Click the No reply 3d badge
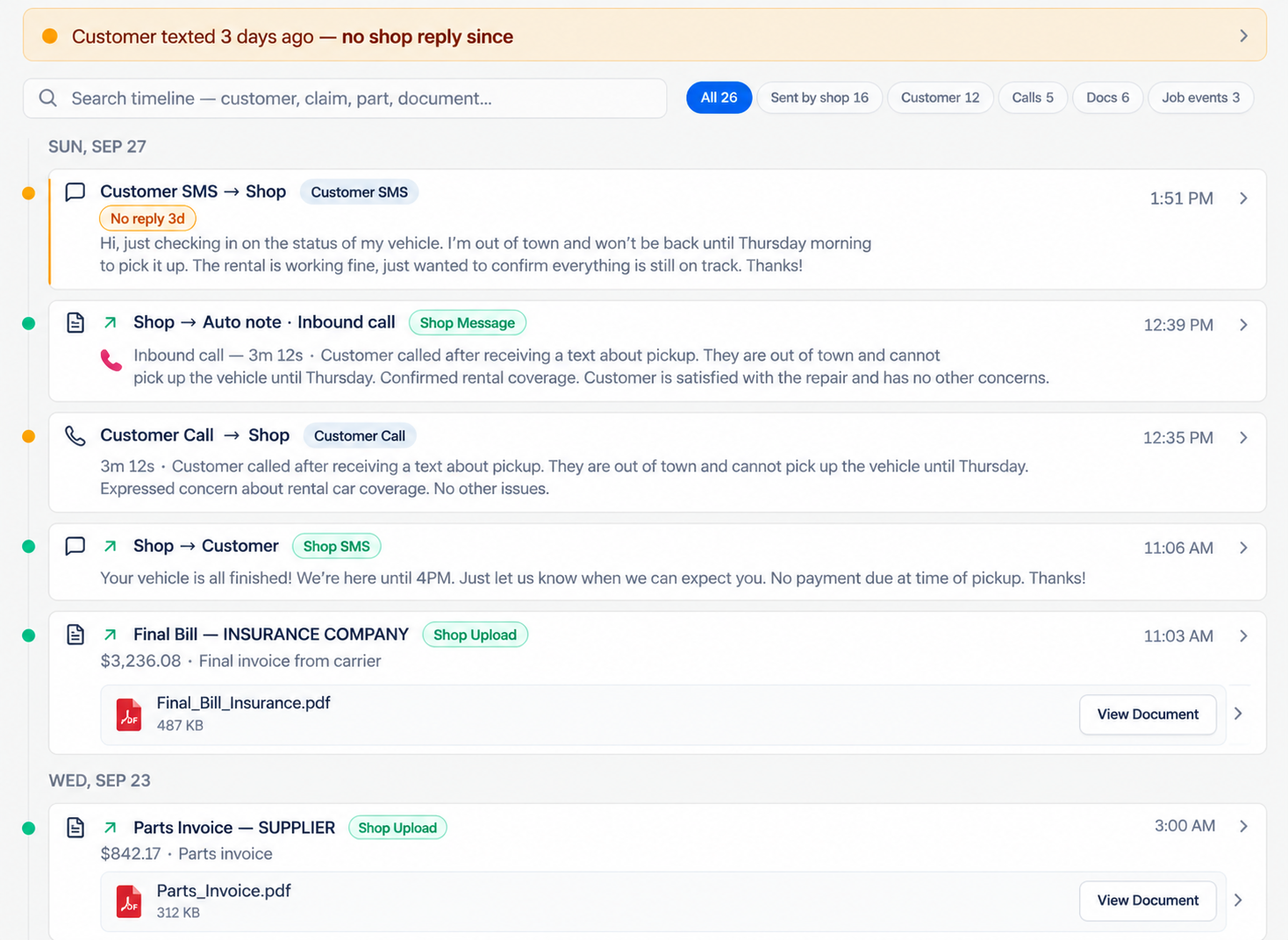Image resolution: width=1288 pixels, height=940 pixels. point(147,219)
